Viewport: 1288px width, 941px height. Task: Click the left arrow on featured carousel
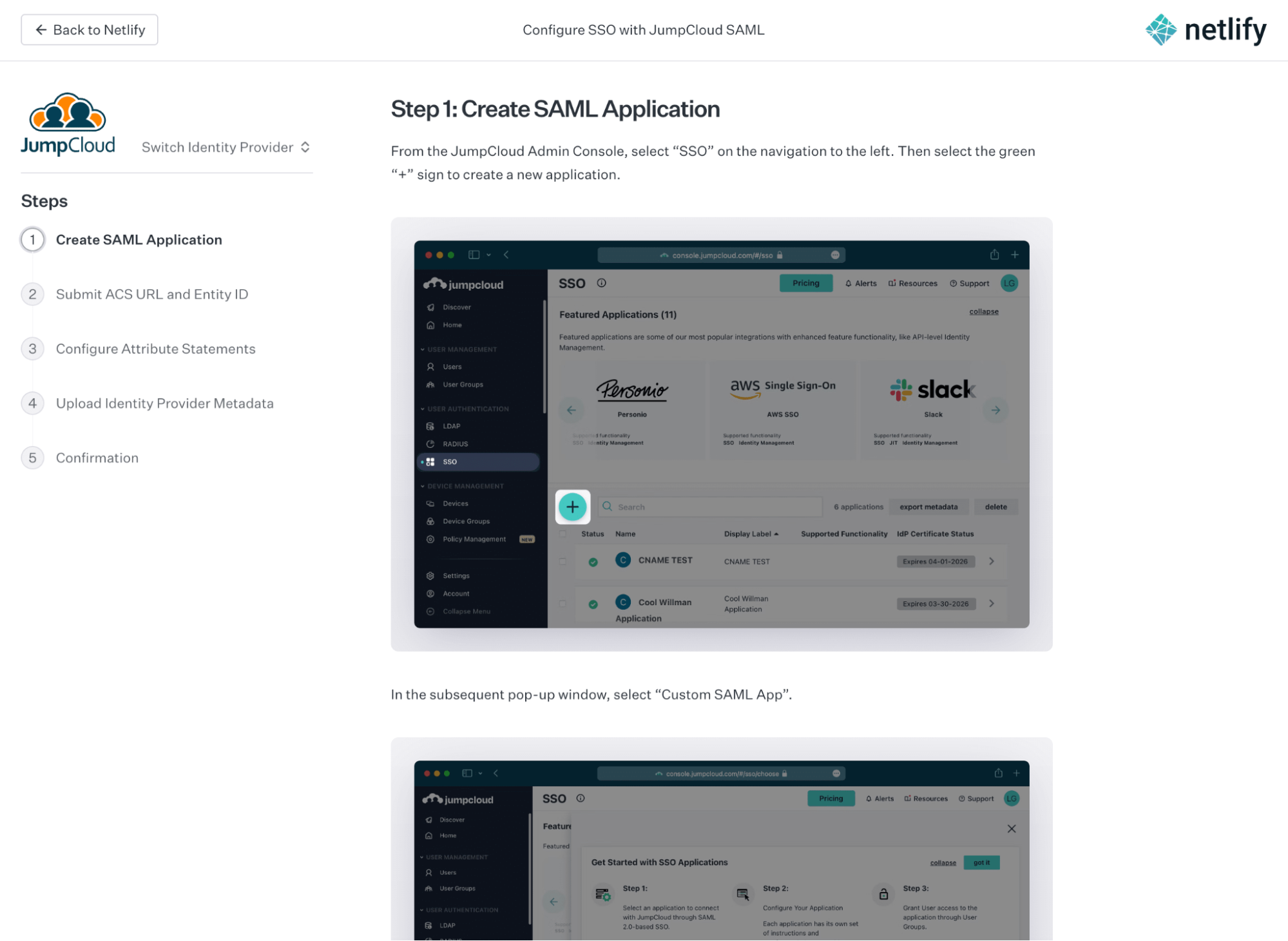[x=571, y=410]
